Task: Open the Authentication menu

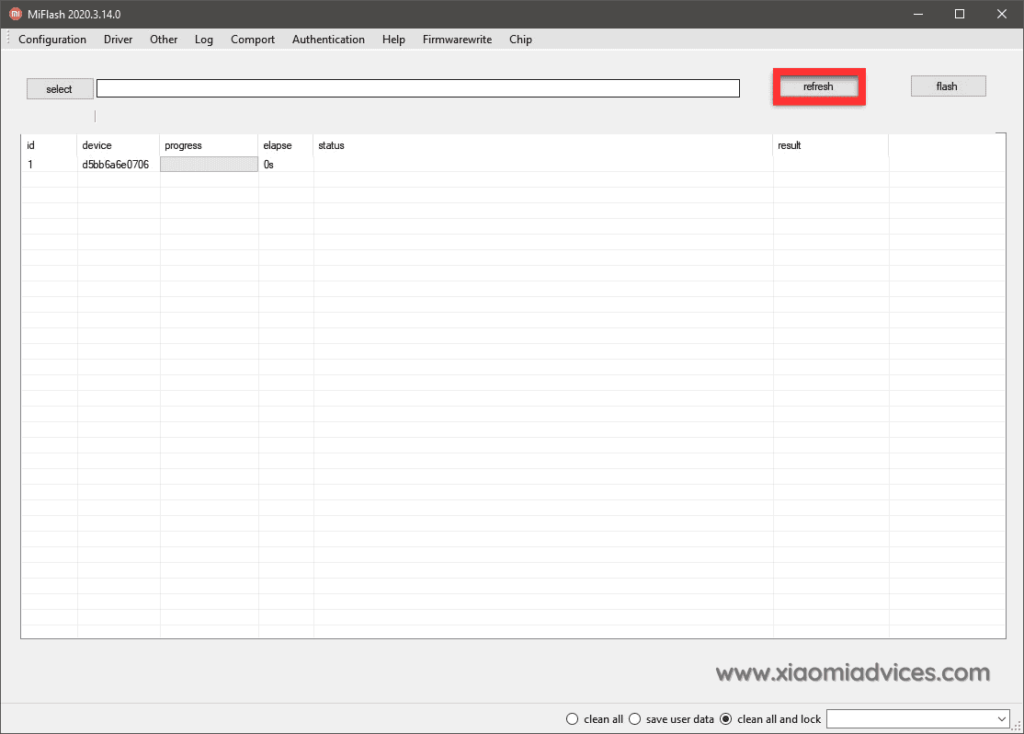Action: pyautogui.click(x=328, y=39)
